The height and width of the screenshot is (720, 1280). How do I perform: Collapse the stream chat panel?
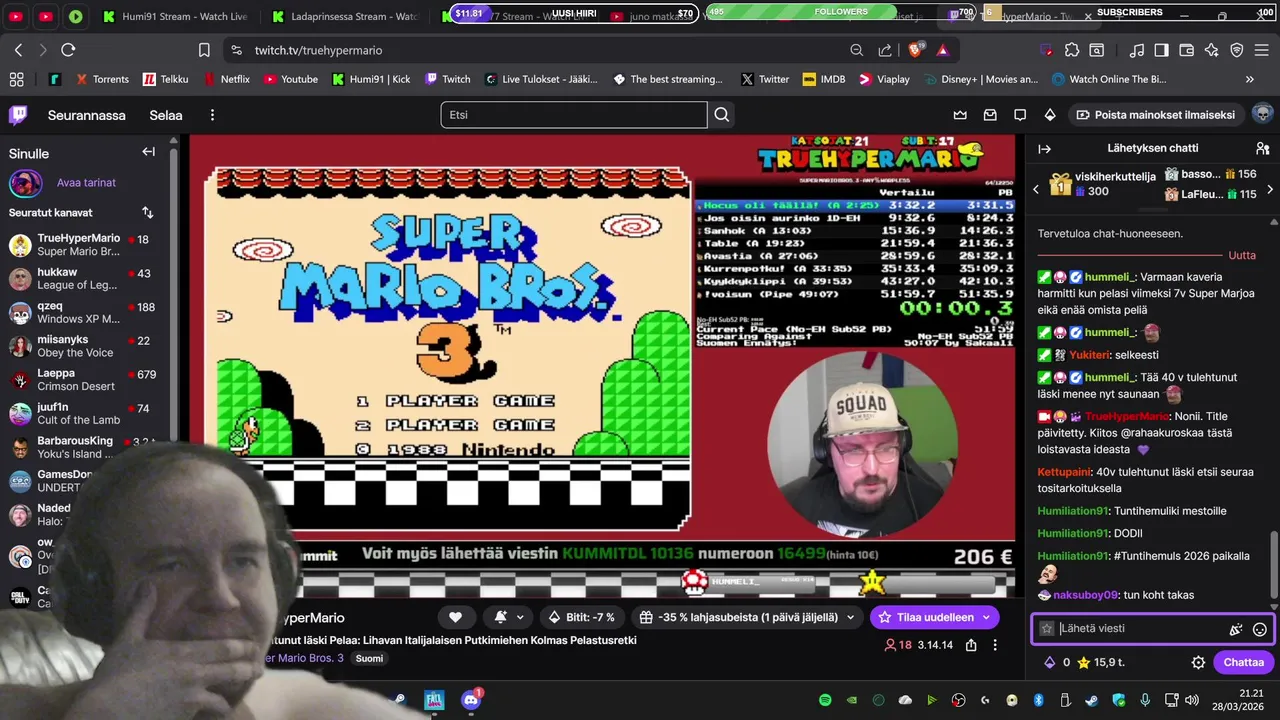tap(1045, 148)
